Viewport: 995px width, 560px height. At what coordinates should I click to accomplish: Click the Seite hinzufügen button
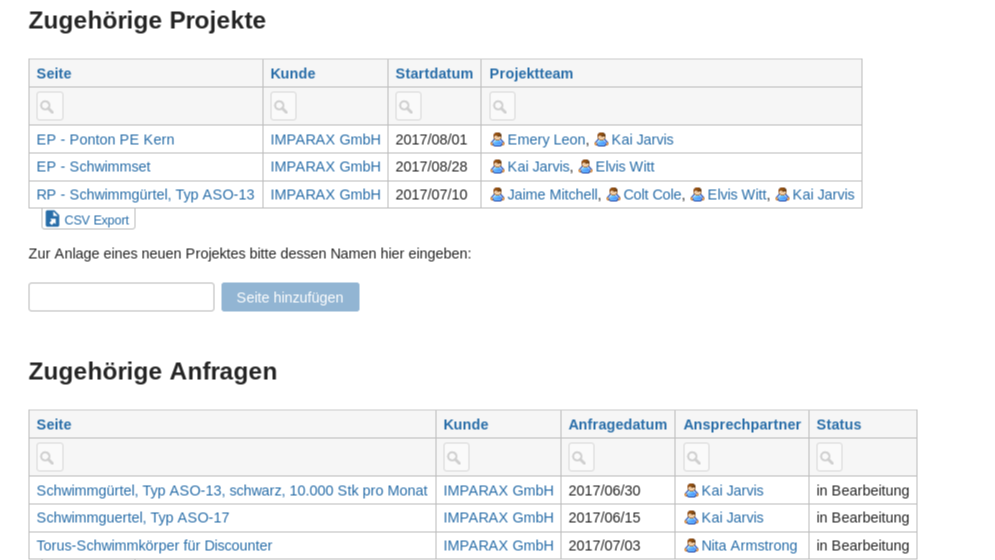[290, 297]
